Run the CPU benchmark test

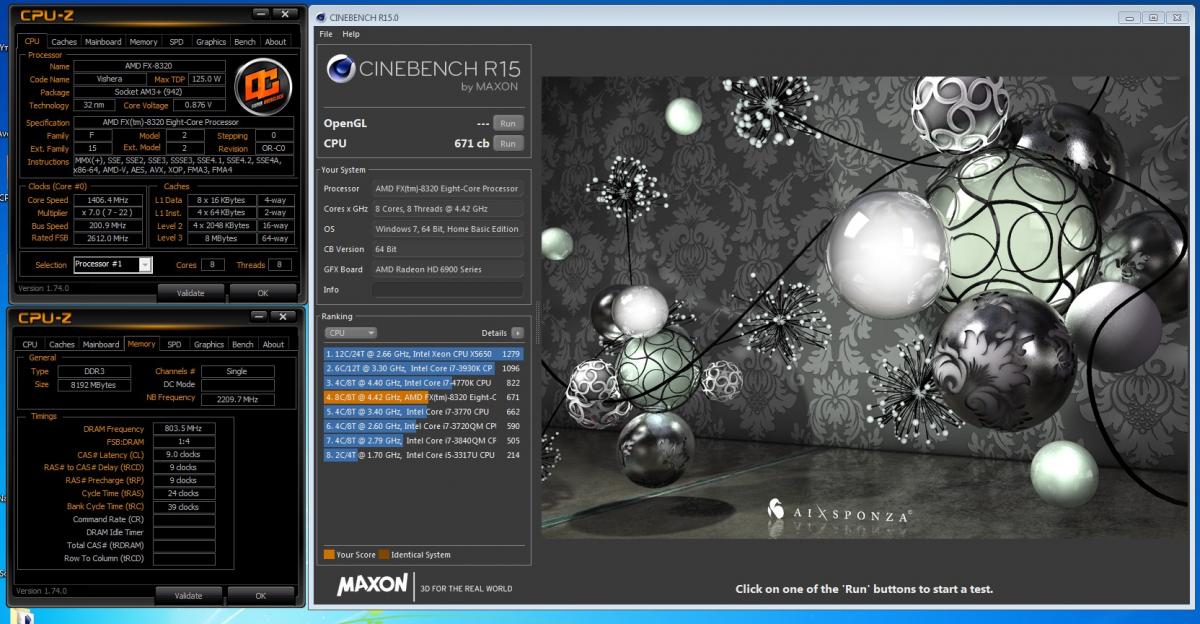coord(508,143)
